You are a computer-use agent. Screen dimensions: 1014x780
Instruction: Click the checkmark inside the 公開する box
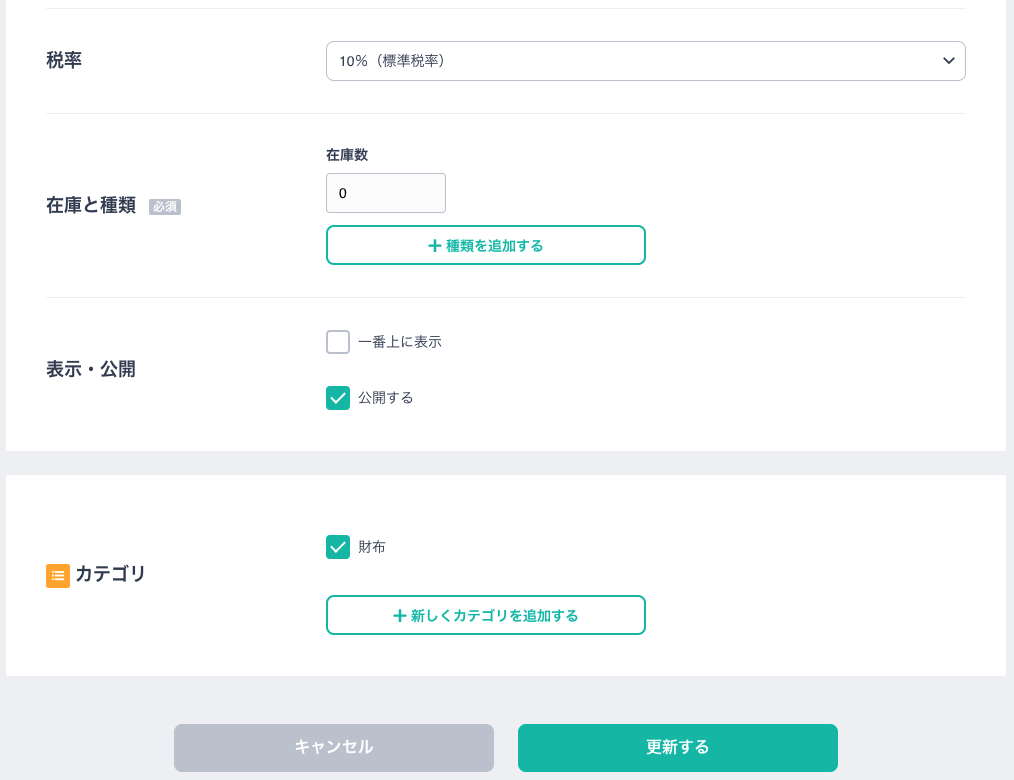(x=338, y=398)
